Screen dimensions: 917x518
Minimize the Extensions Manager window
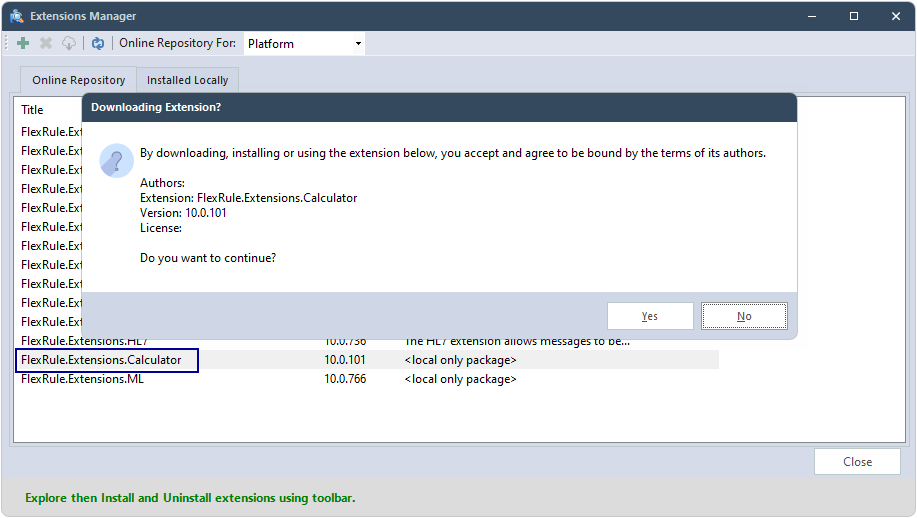pos(812,16)
